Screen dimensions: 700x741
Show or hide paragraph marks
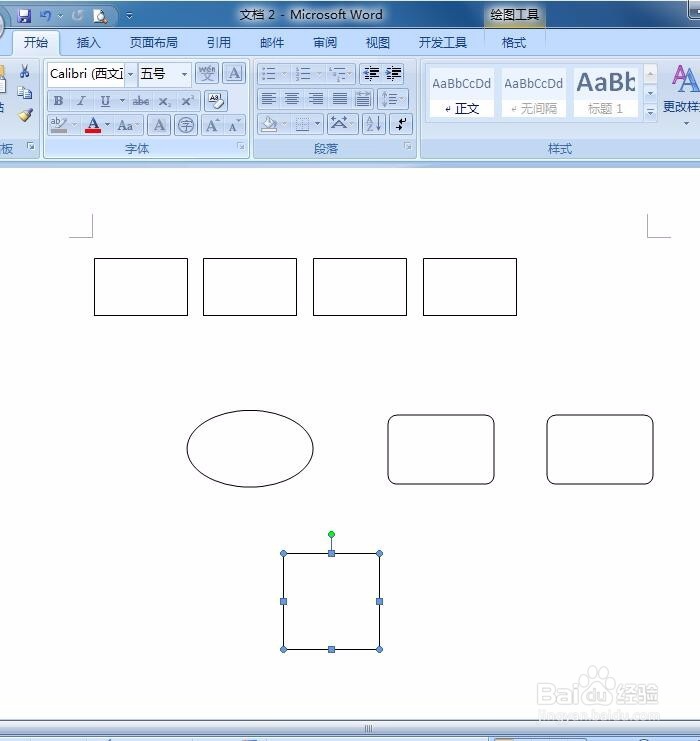click(x=401, y=124)
